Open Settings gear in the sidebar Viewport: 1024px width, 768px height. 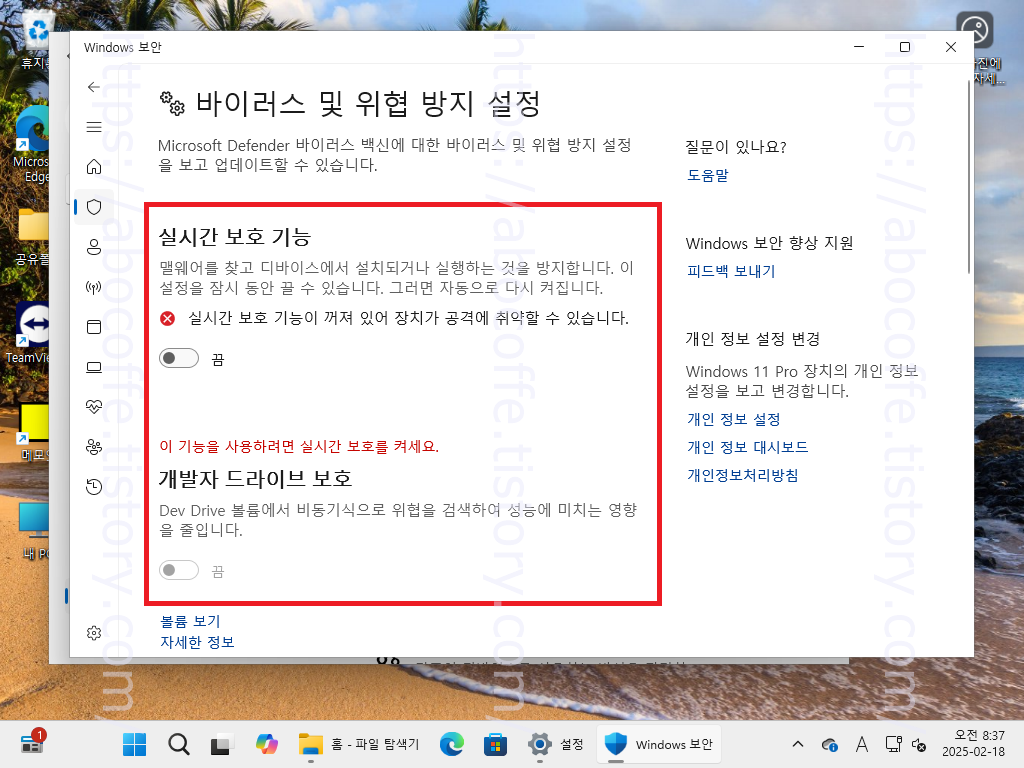94,633
